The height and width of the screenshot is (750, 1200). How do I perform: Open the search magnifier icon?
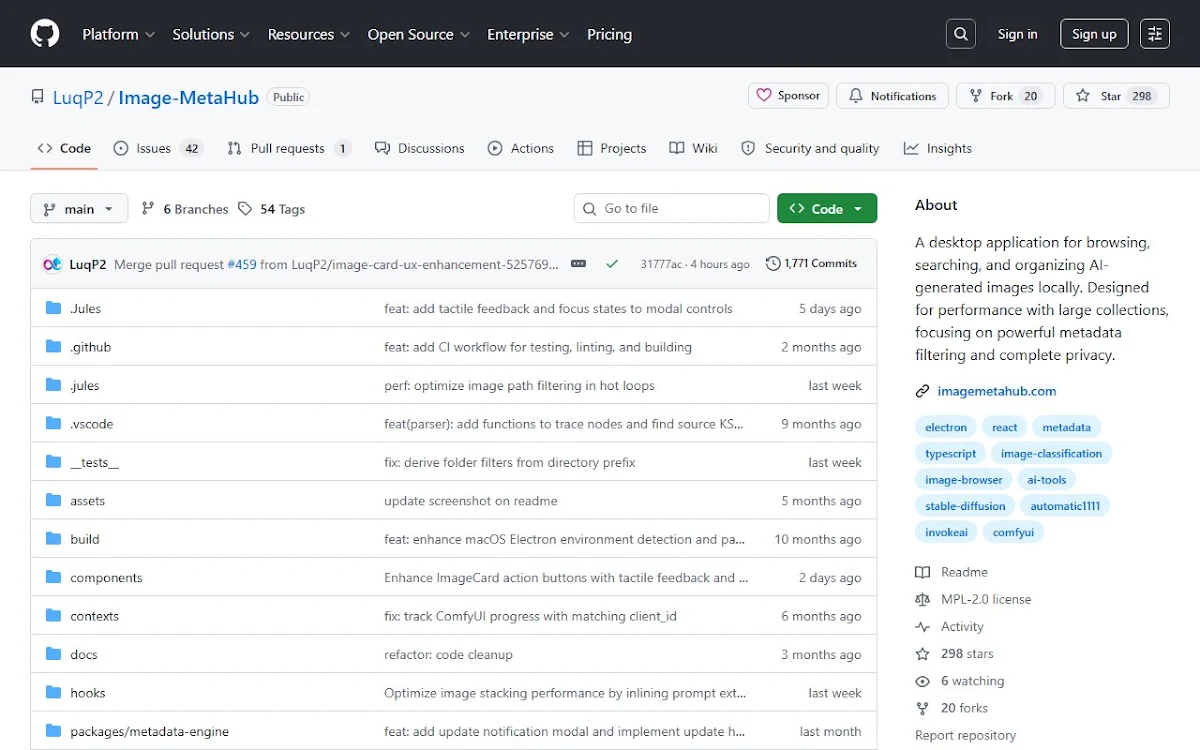pyautogui.click(x=961, y=34)
